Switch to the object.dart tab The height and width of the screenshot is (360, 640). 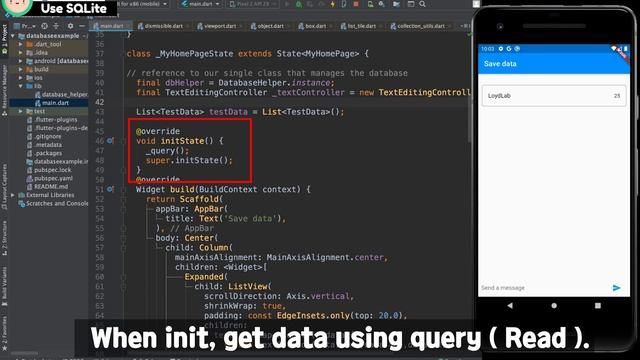tap(270, 26)
